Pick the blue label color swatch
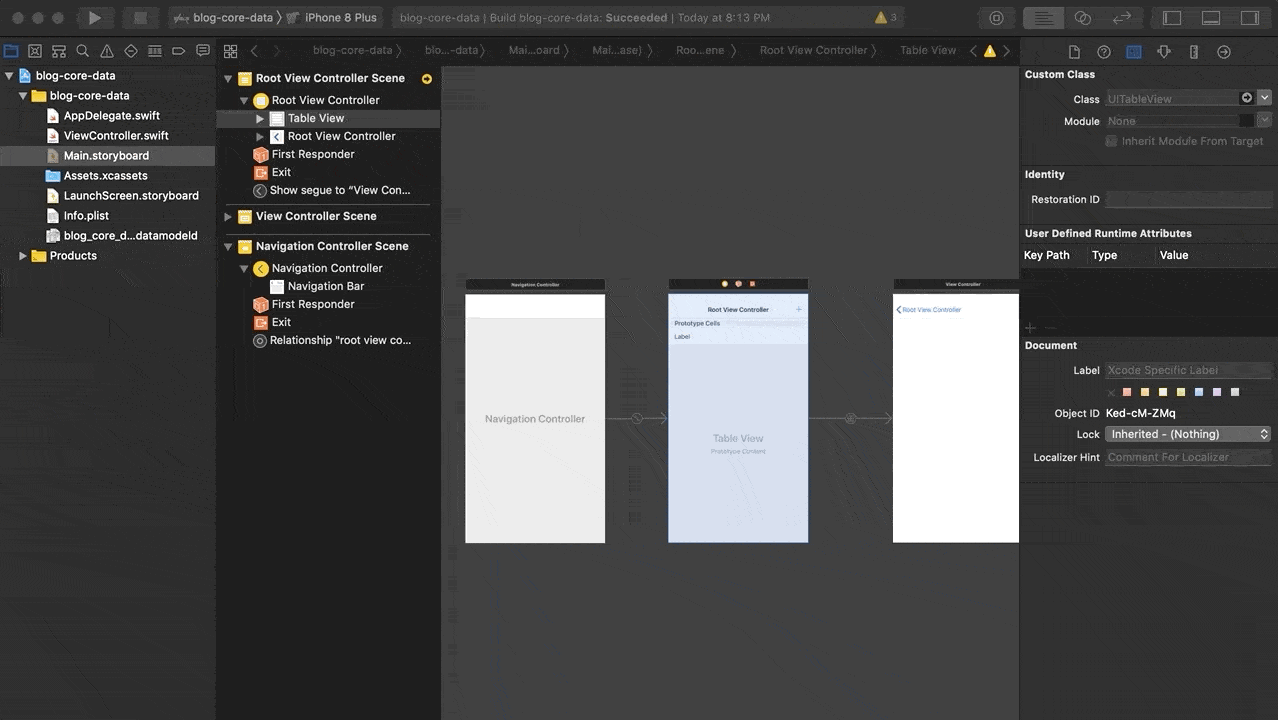Viewport: 1278px width, 720px height. (1199, 392)
